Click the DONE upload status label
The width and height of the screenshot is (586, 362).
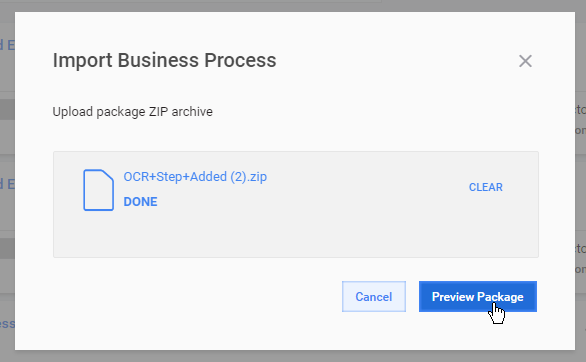point(141,202)
